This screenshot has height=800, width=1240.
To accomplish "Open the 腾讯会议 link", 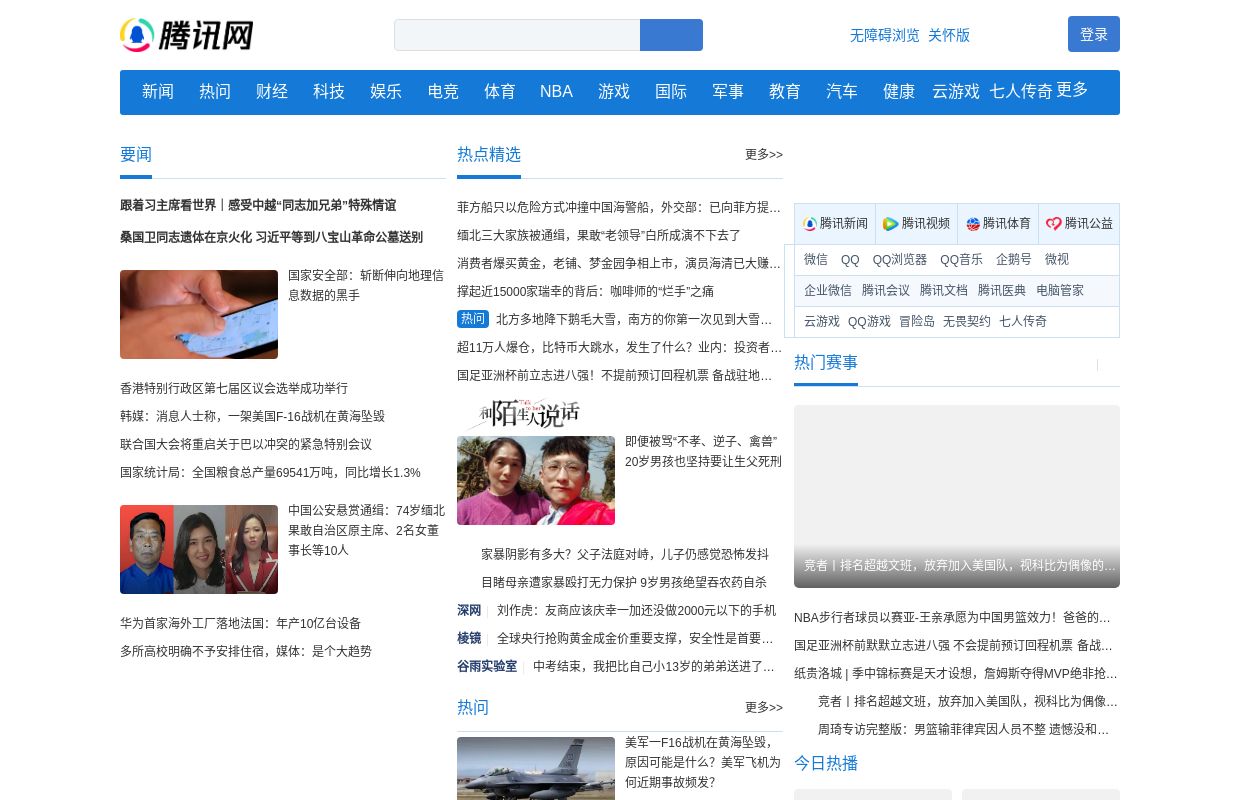I will coord(886,290).
